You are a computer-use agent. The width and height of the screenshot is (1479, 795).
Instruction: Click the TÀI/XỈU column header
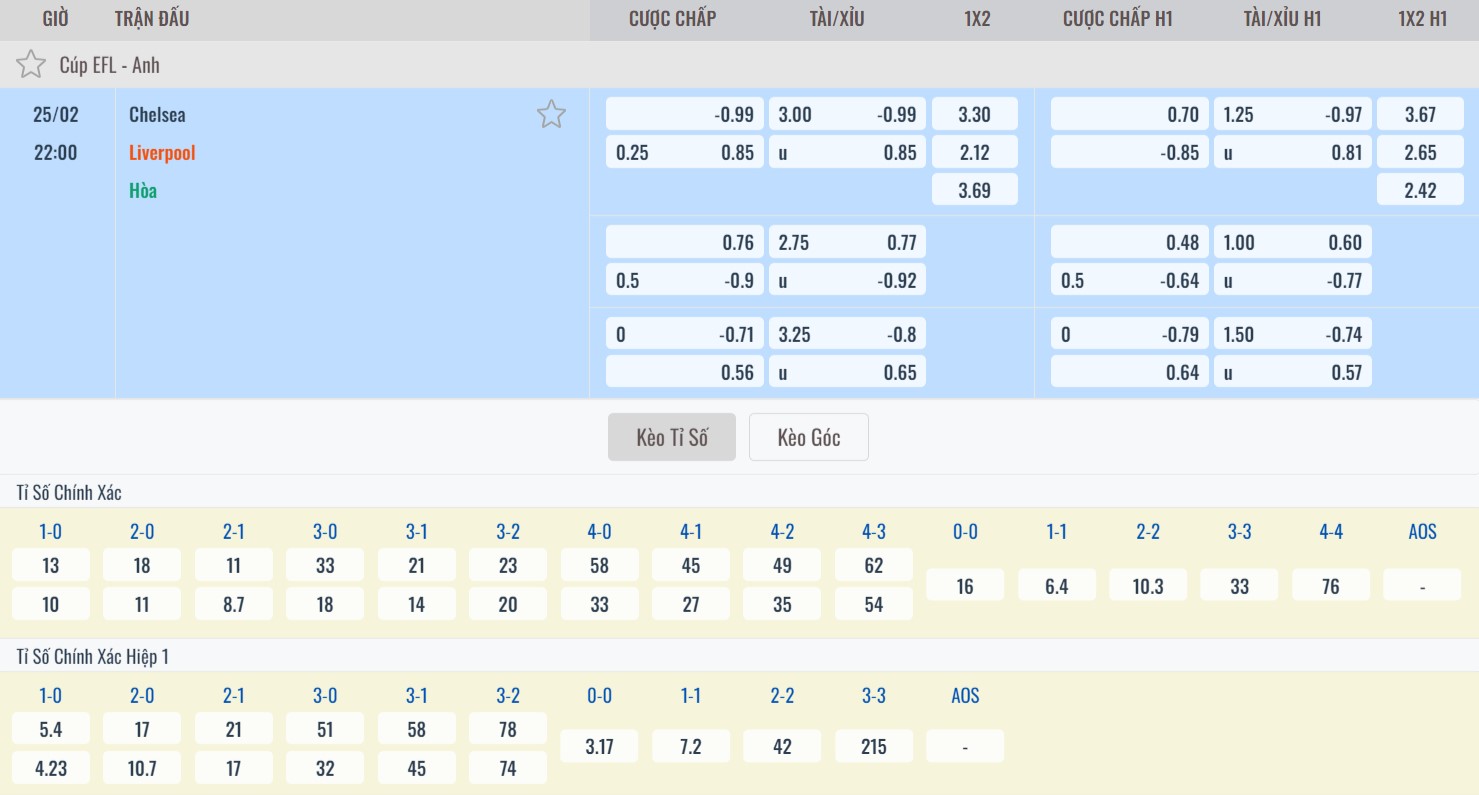click(x=837, y=19)
